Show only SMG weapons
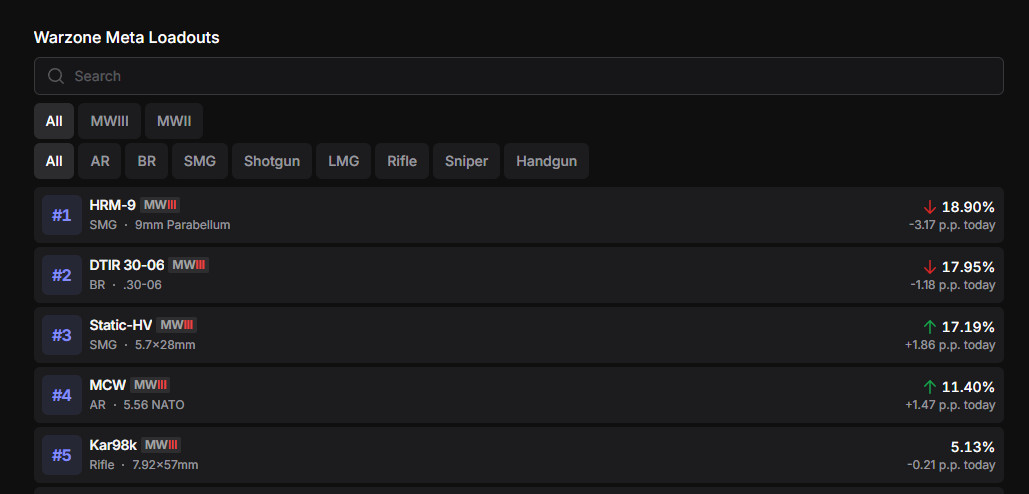Screen dimensions: 1029x494 [200, 161]
